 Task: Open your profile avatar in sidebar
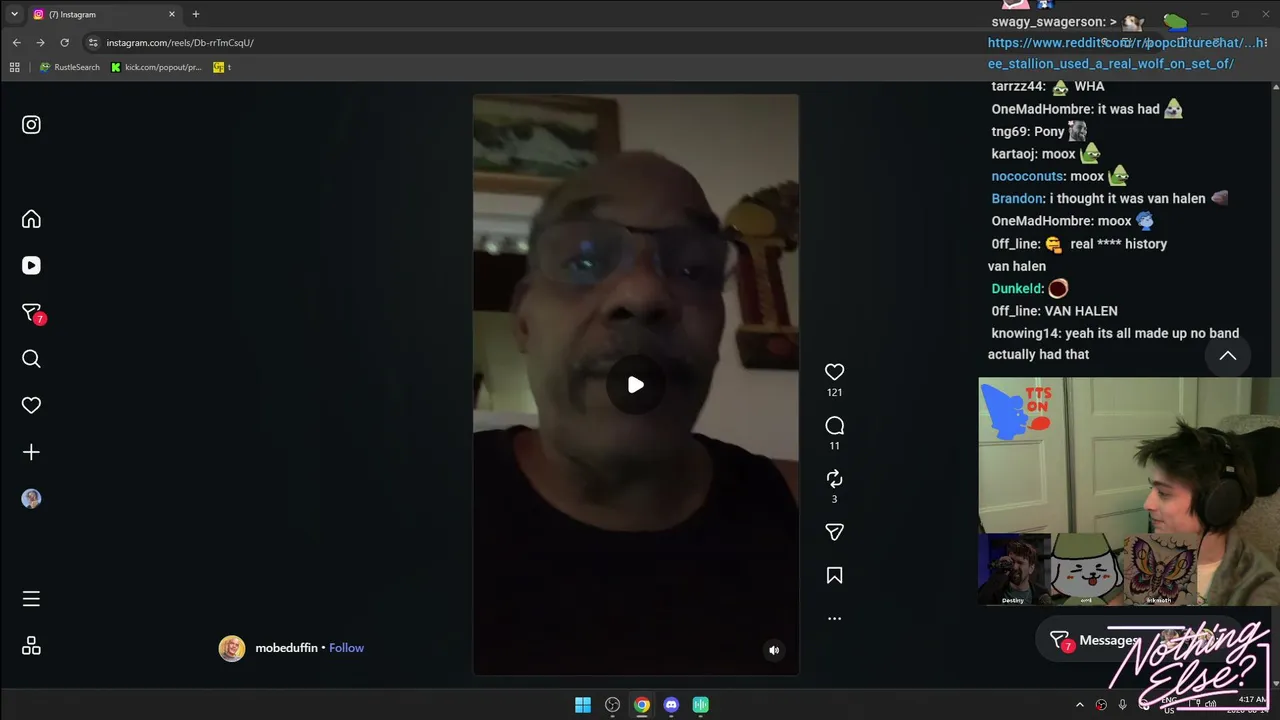pos(31,499)
